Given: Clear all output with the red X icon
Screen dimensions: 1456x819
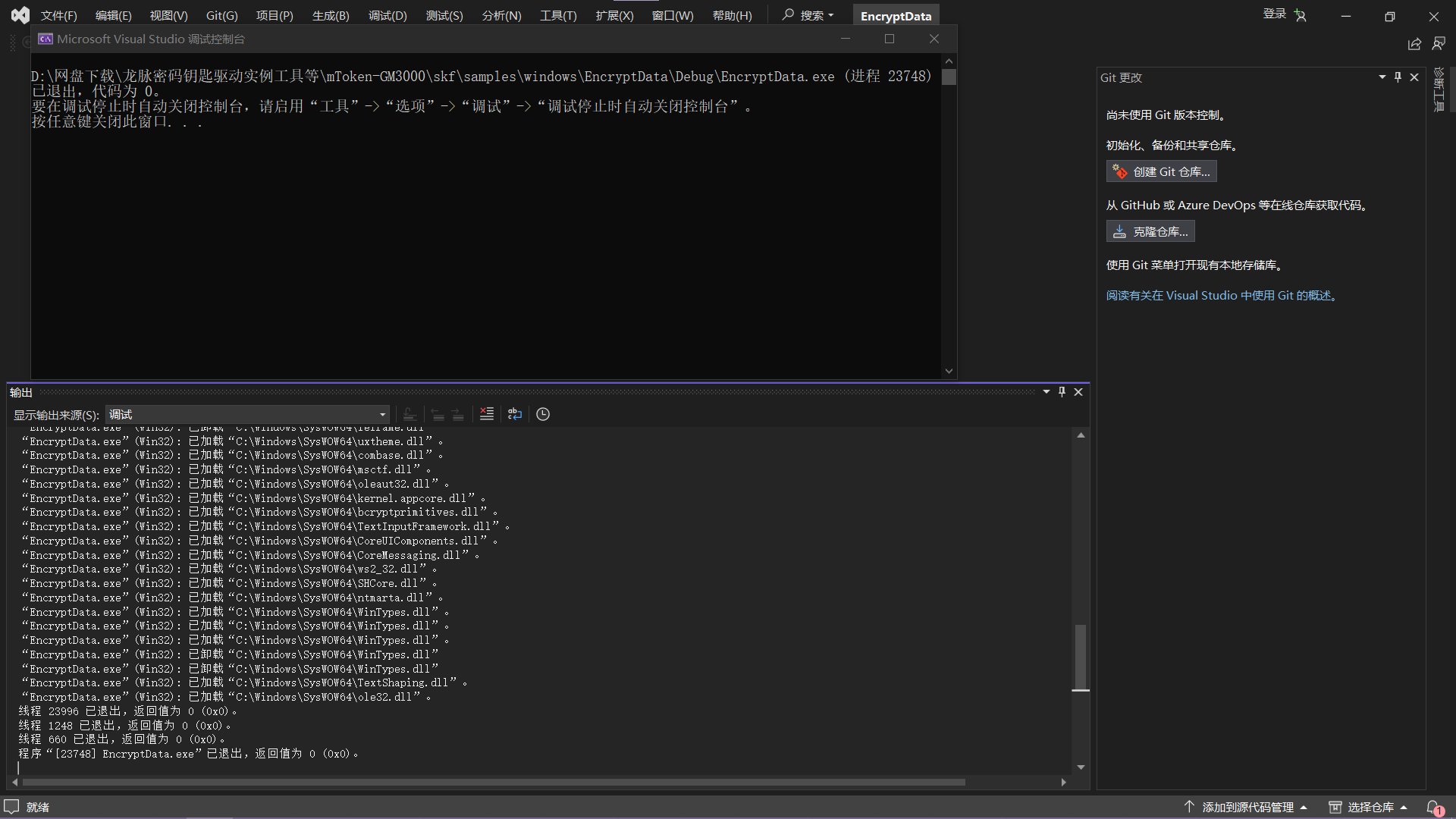Looking at the screenshot, I should point(487,414).
